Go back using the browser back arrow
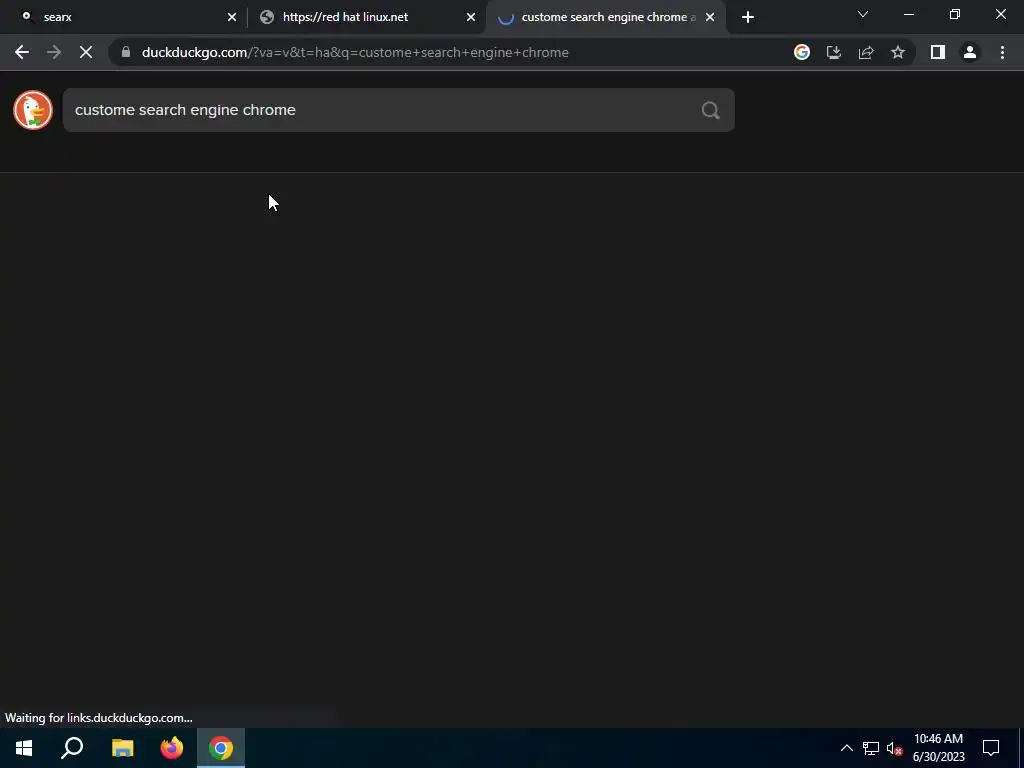This screenshot has width=1024, height=768. 22,52
